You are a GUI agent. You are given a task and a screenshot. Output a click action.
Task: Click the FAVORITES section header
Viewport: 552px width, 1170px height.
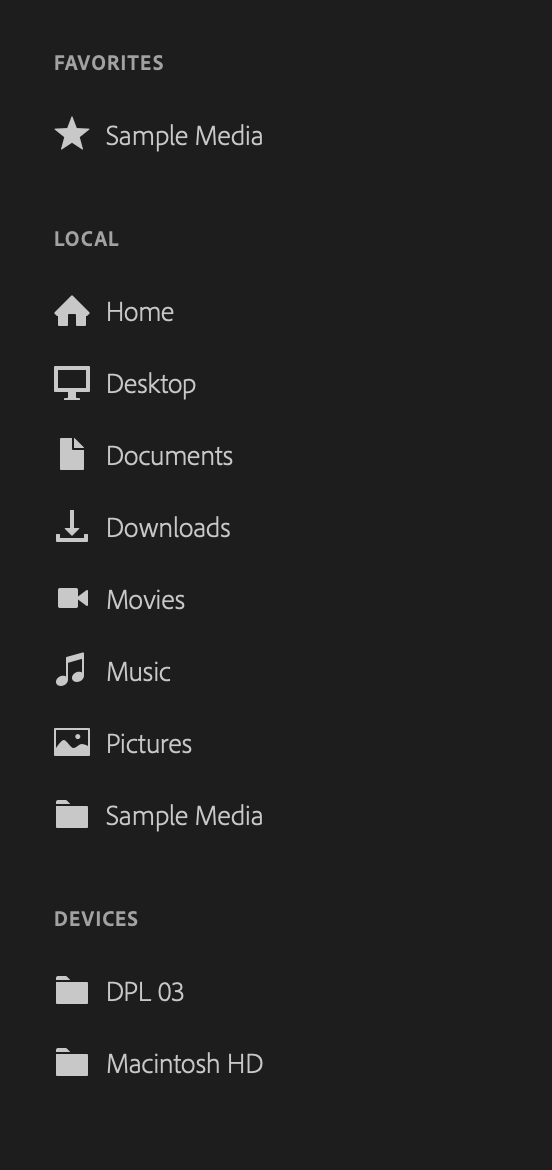click(109, 63)
